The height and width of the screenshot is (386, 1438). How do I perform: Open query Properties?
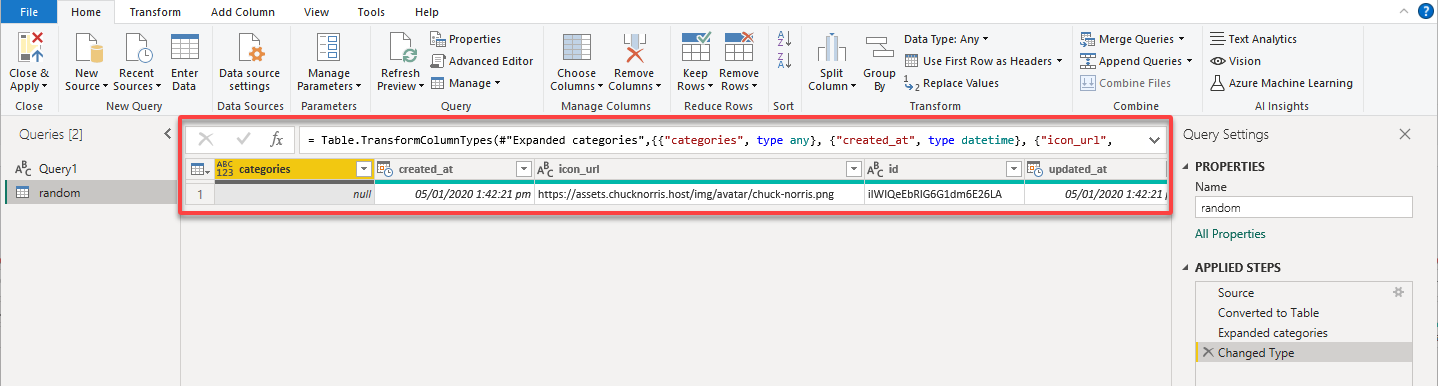click(x=466, y=39)
